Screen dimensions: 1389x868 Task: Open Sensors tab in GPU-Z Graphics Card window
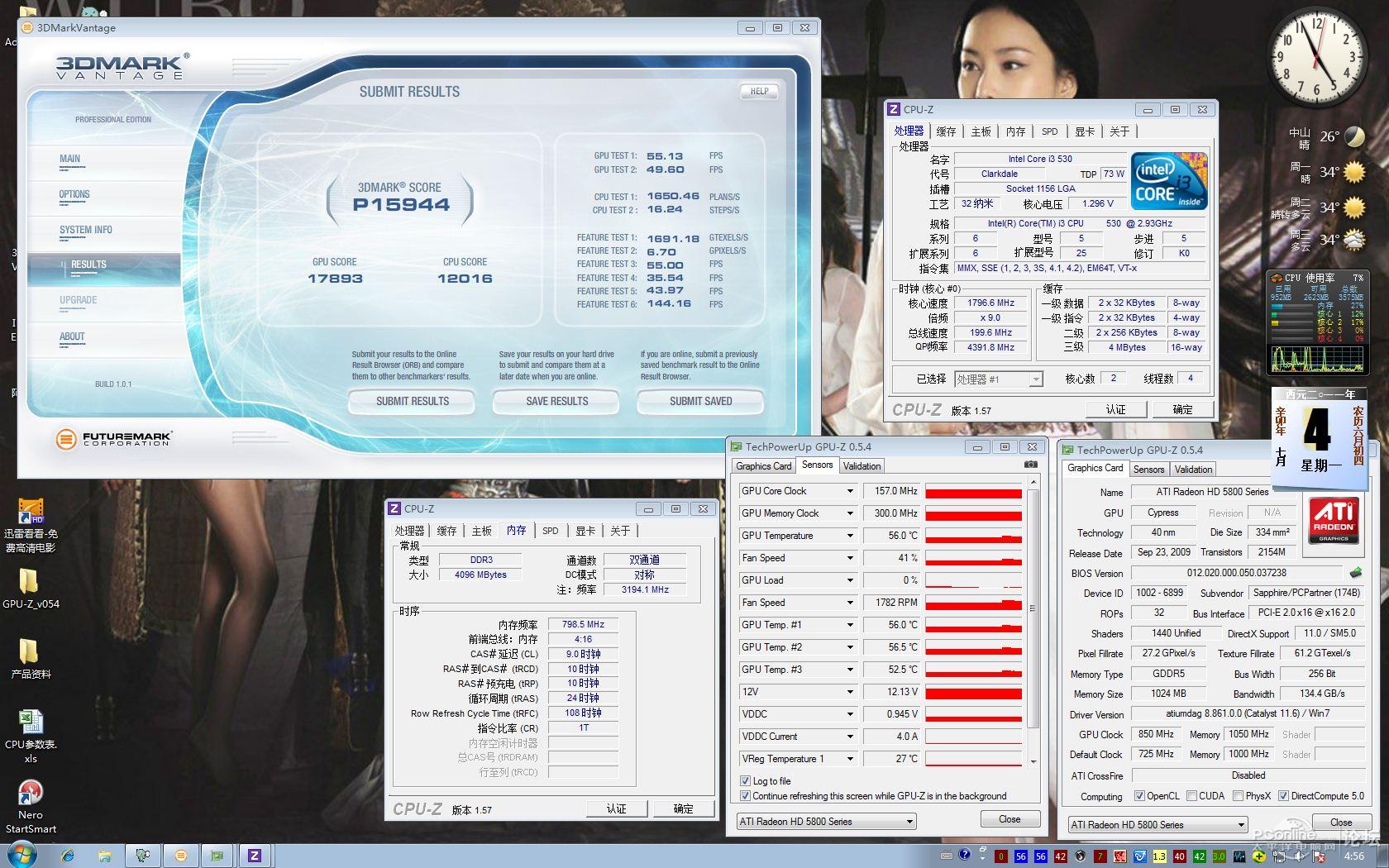pyautogui.click(x=1148, y=470)
